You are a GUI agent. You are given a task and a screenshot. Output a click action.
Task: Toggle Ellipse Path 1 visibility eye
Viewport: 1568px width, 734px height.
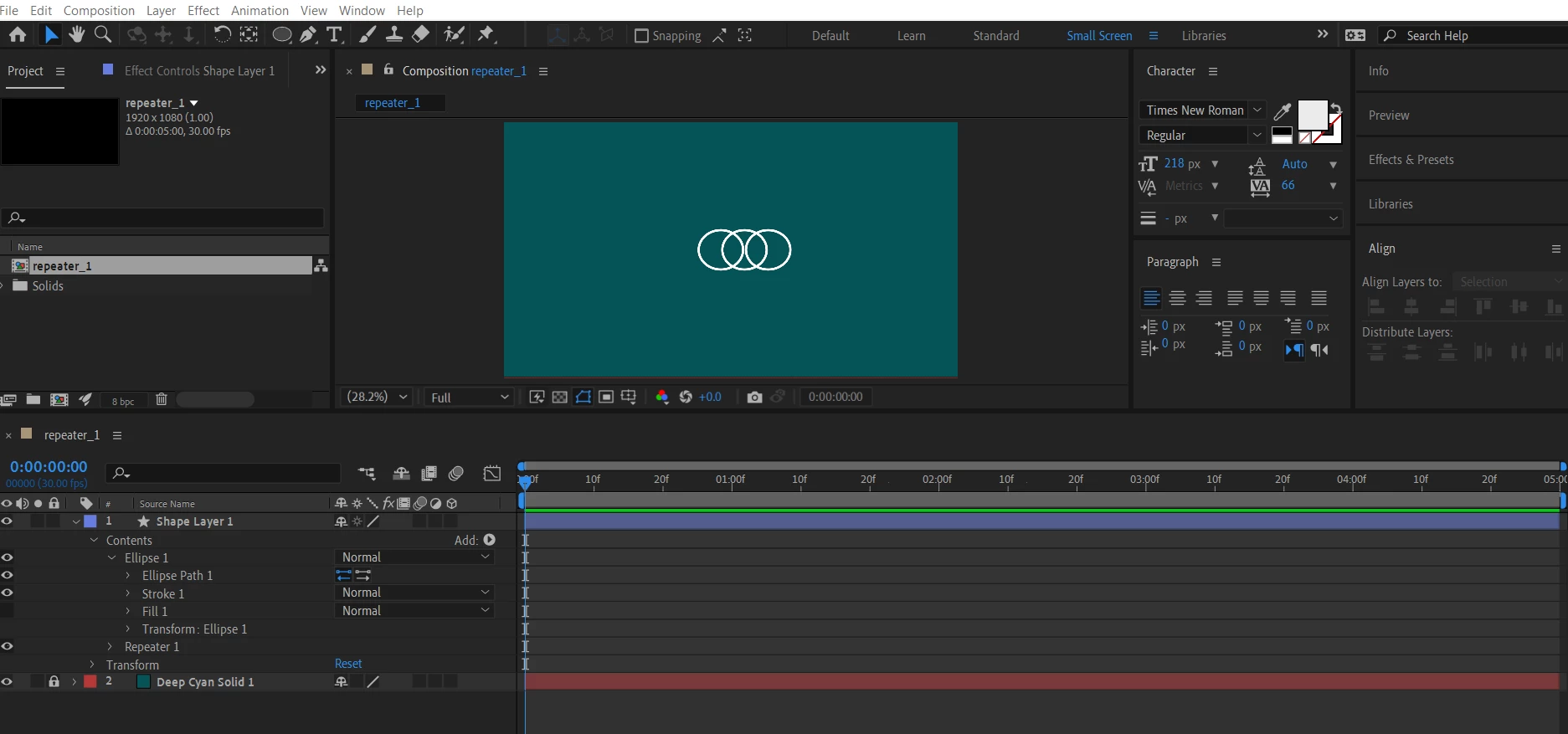coord(7,575)
